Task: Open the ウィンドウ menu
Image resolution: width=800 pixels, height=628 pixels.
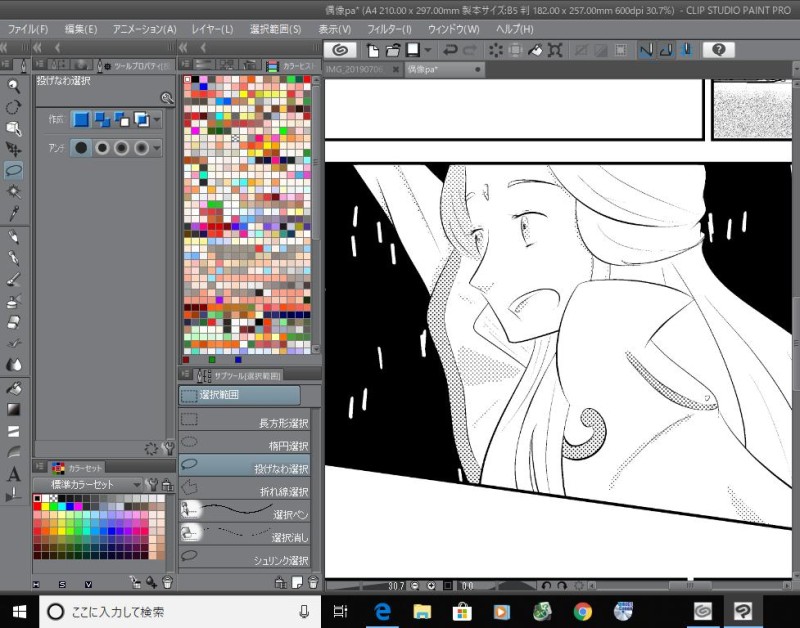Action: coord(454,29)
